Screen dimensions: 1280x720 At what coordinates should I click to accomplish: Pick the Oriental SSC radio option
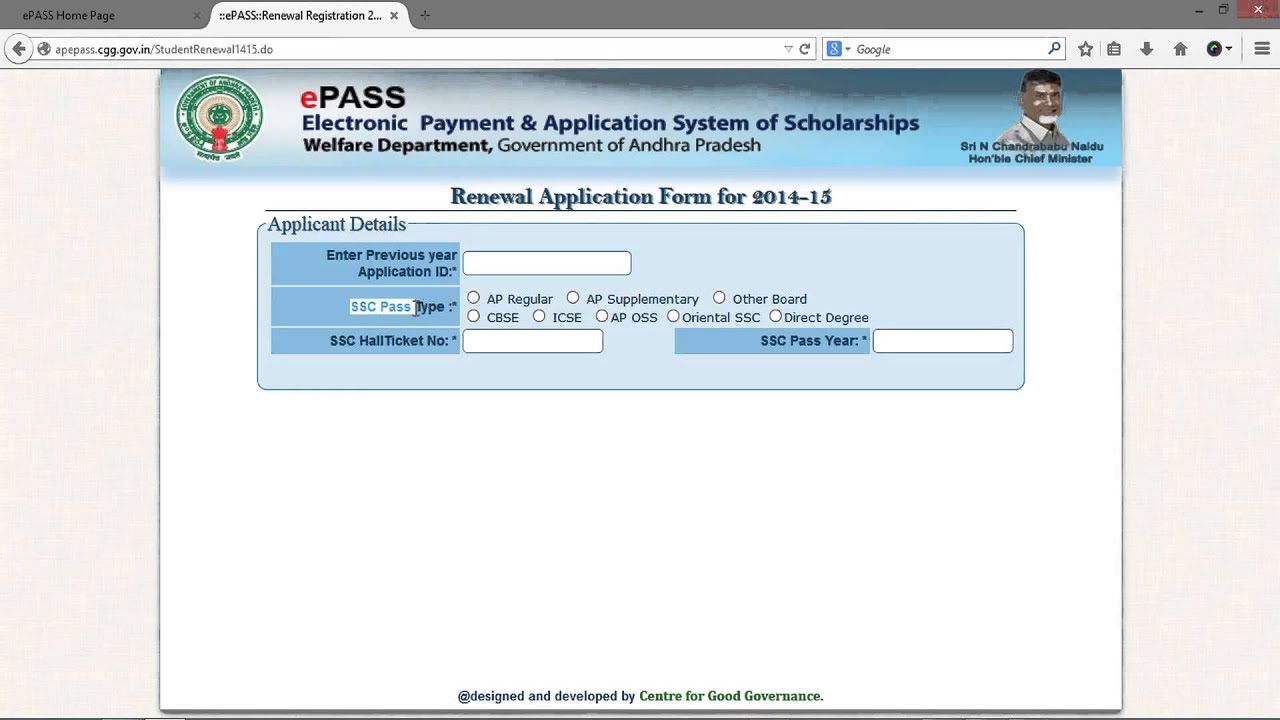673,316
